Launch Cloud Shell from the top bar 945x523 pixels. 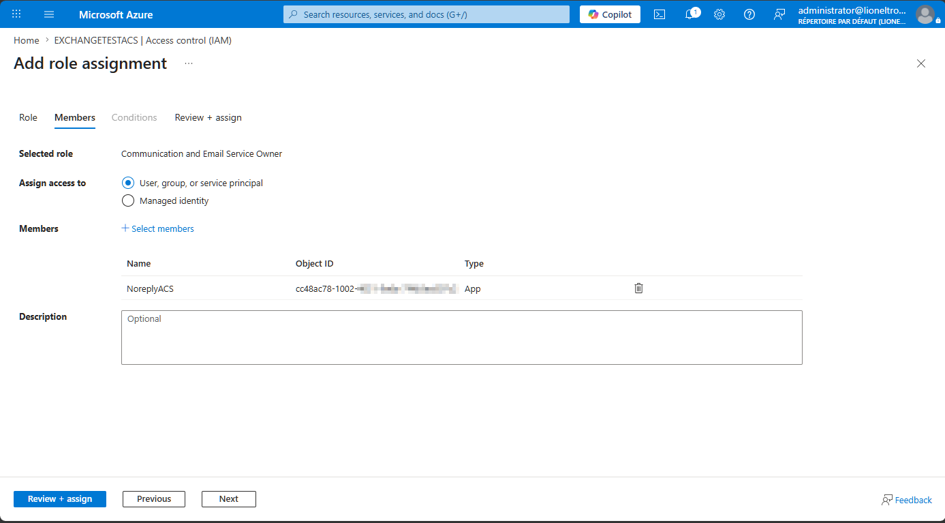point(659,14)
